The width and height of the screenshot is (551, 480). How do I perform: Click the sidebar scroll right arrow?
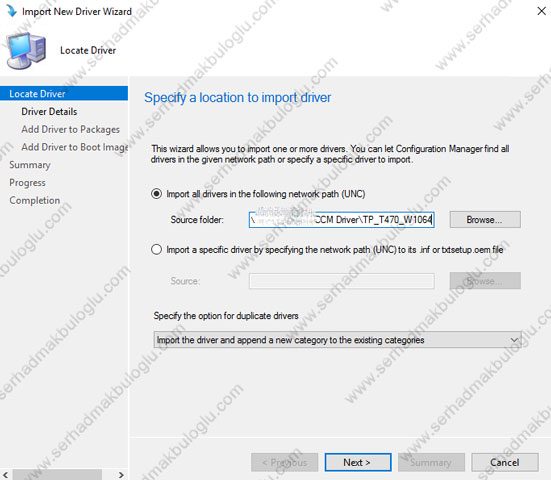tap(121, 475)
